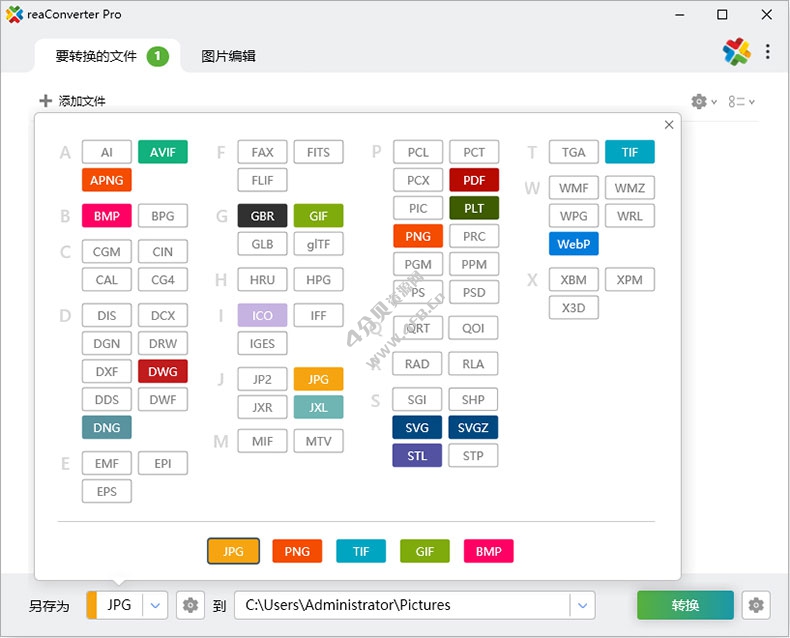The width and height of the screenshot is (790, 638).
Task: Select BMP in the quick format row
Action: click(x=488, y=551)
